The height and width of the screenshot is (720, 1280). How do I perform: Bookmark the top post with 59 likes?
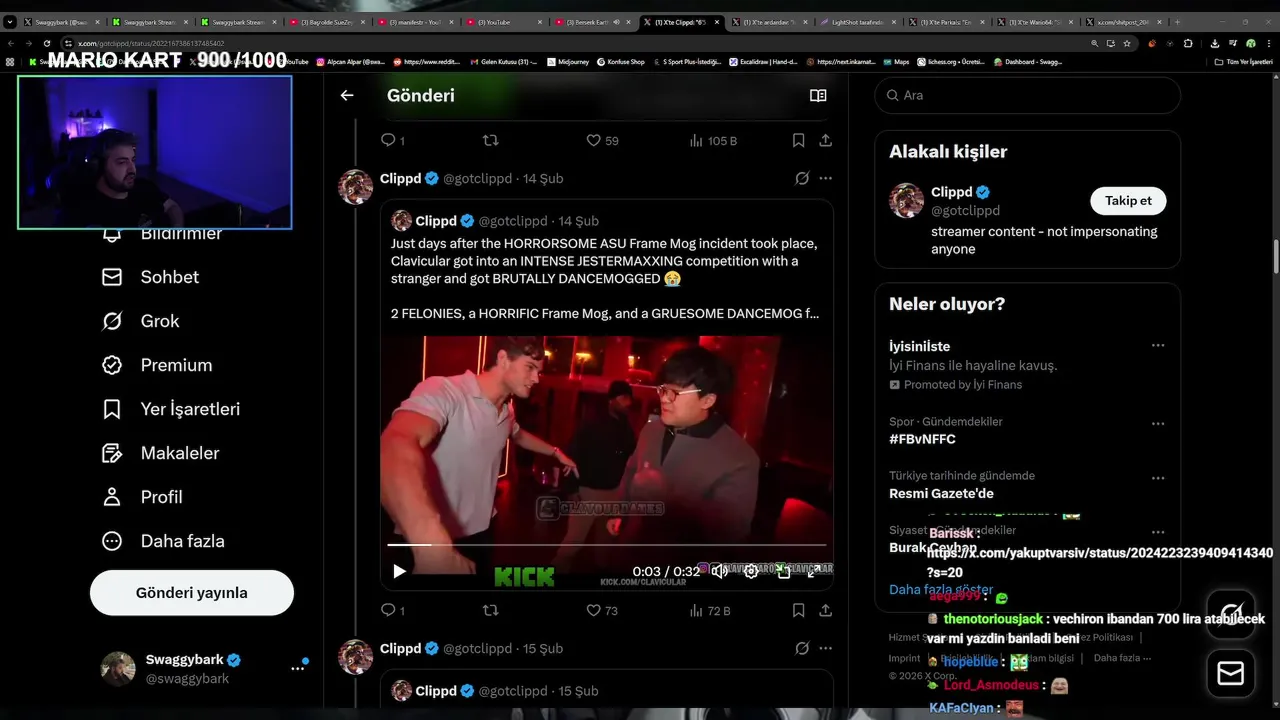pyautogui.click(x=798, y=140)
